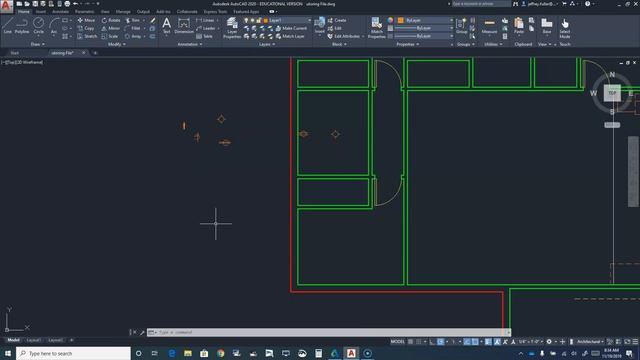Click the Group tool
Viewport: 640px width, 360px height.
point(461,26)
